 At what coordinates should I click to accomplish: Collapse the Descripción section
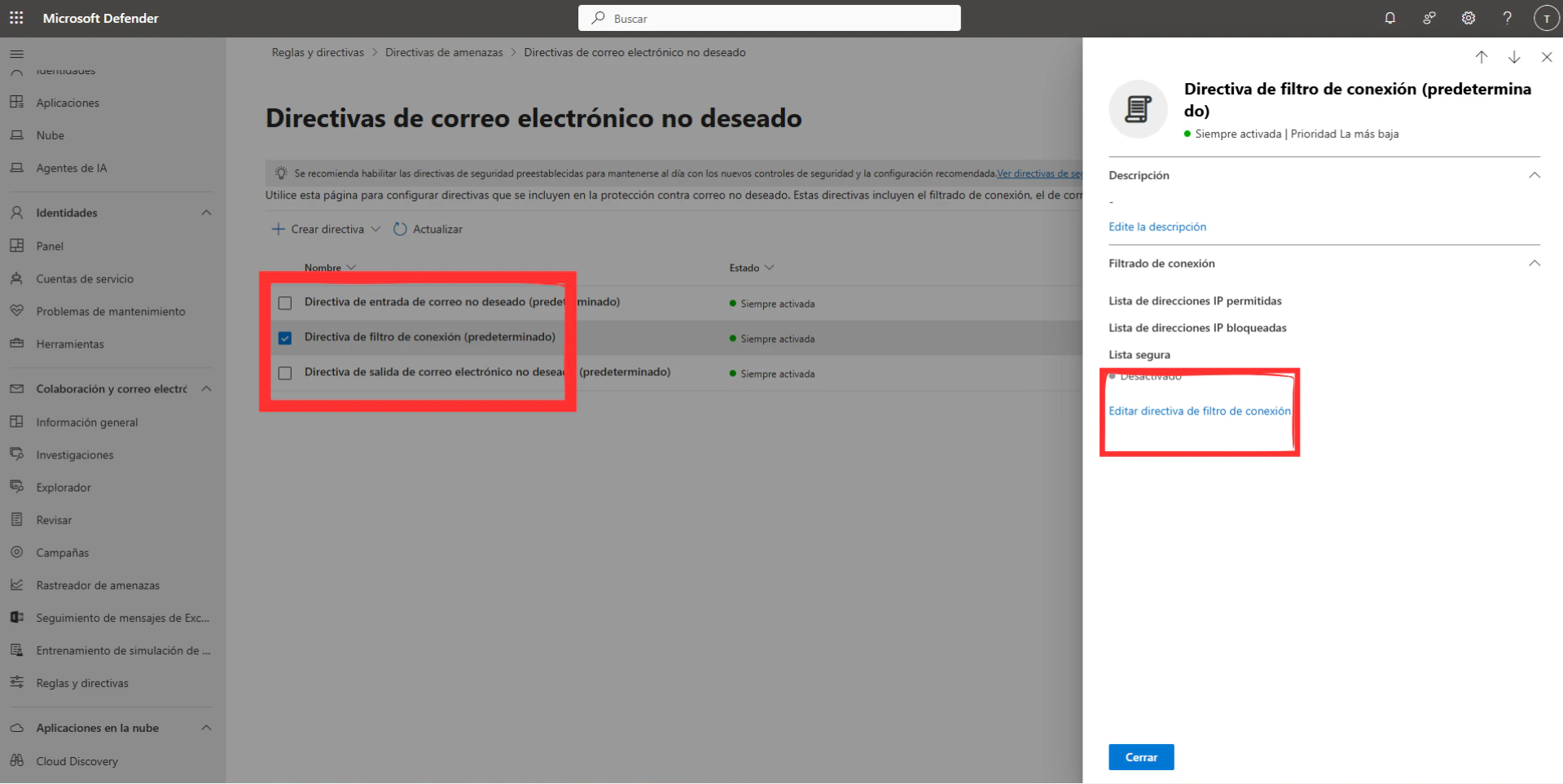click(x=1534, y=175)
